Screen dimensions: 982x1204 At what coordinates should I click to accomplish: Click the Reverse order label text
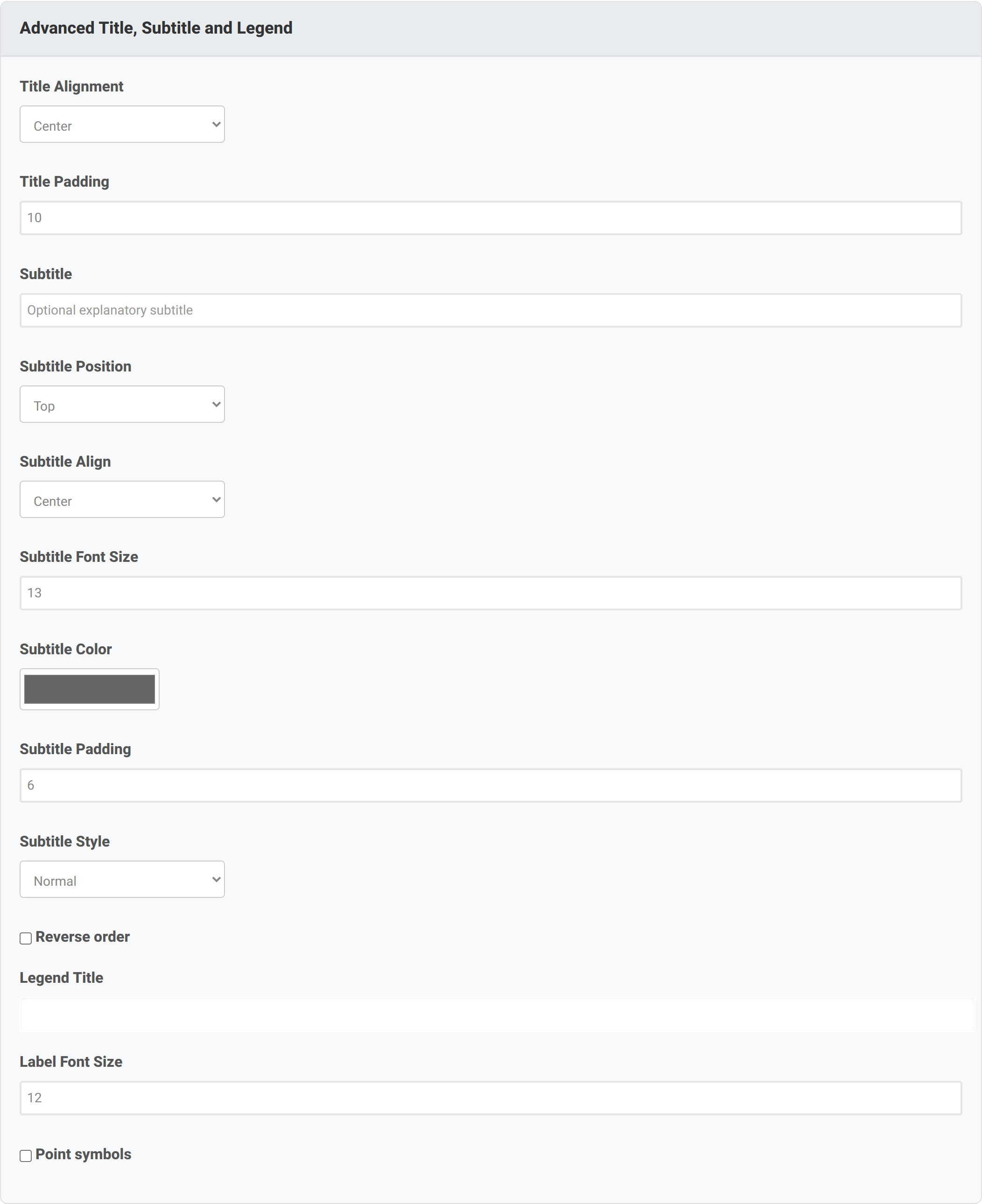coord(83,937)
